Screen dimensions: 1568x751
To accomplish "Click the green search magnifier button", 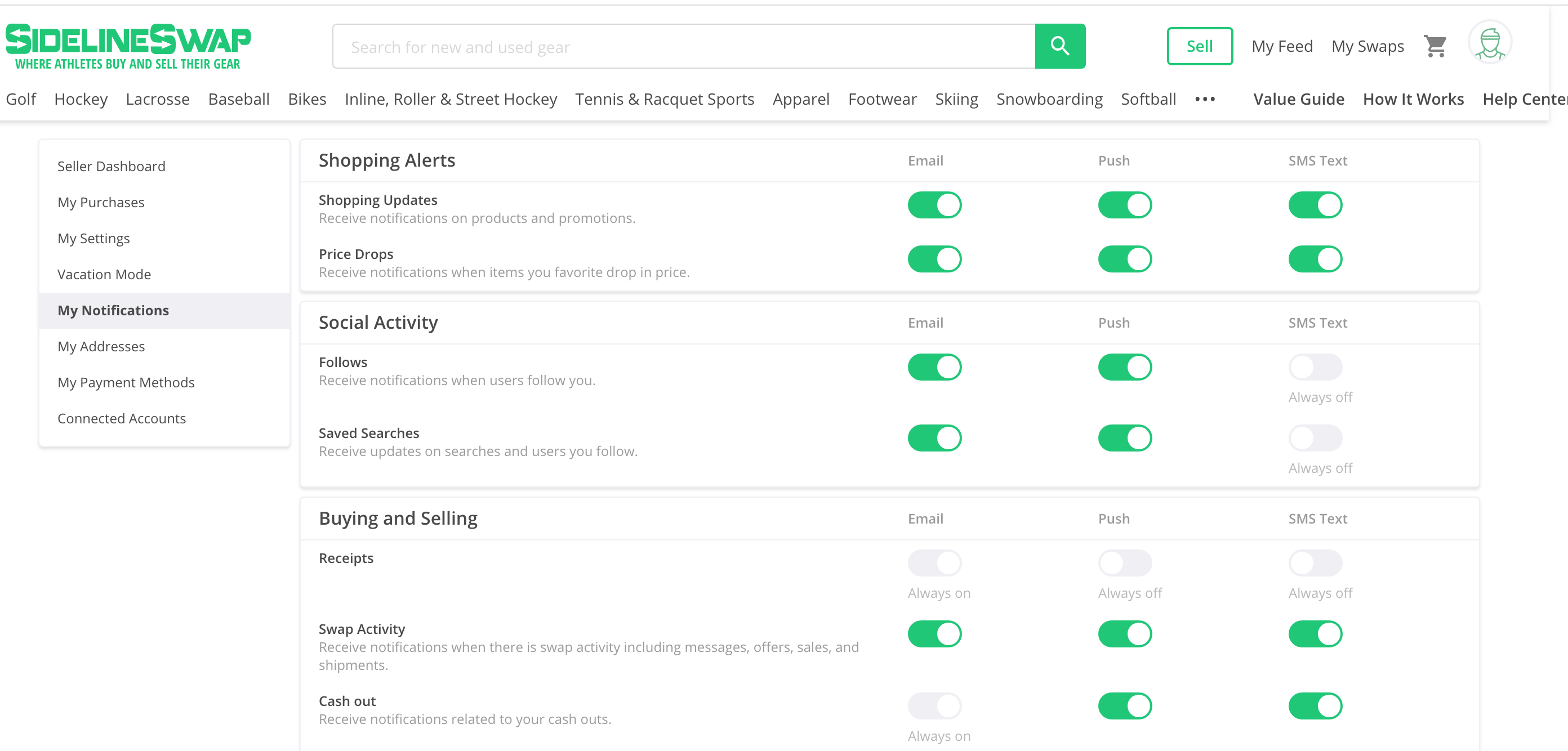I will (x=1060, y=46).
